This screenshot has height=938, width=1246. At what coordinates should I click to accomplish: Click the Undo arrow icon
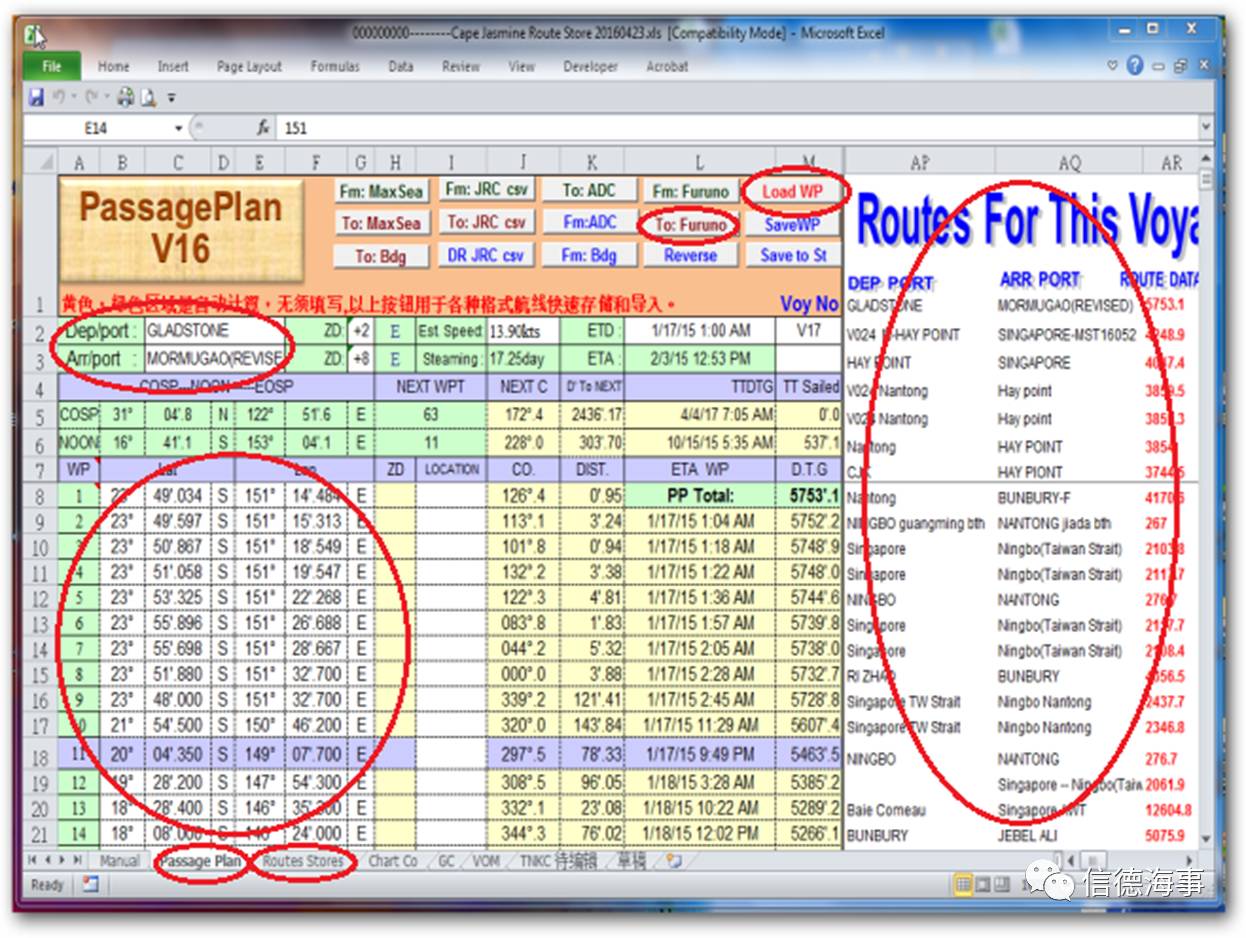point(60,97)
